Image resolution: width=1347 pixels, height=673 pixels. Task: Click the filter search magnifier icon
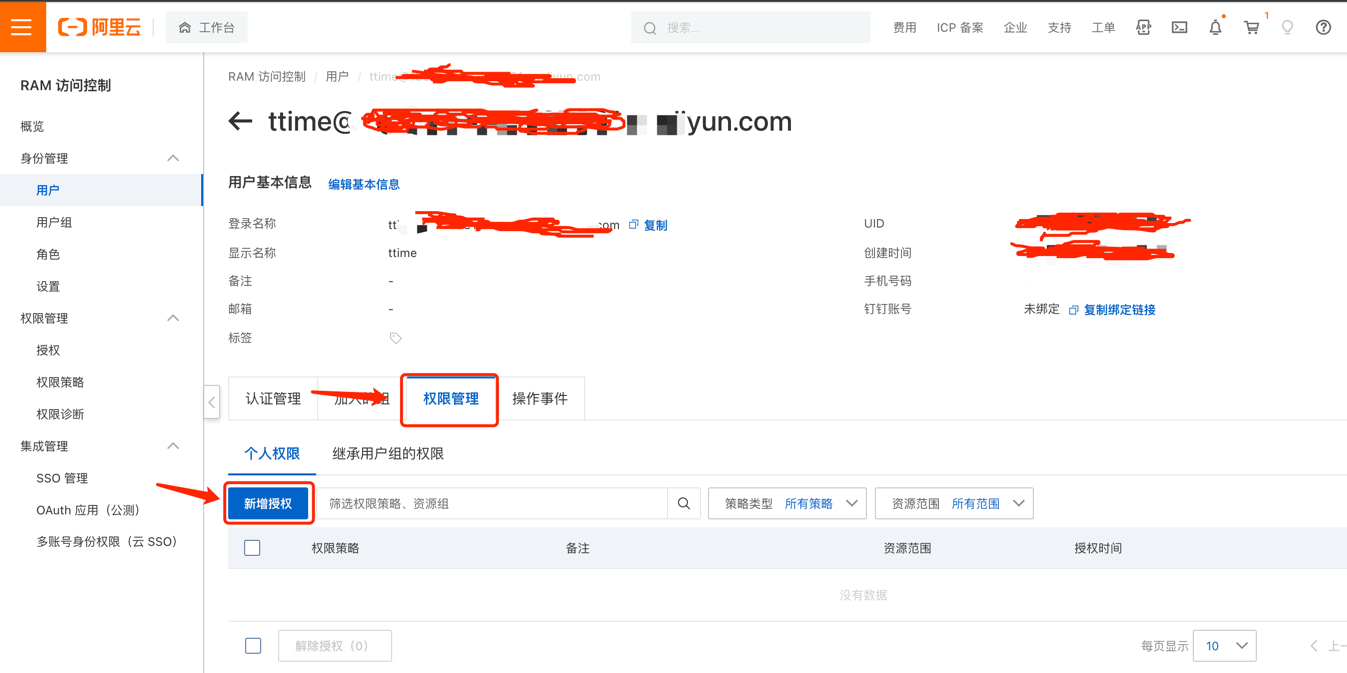coord(684,504)
